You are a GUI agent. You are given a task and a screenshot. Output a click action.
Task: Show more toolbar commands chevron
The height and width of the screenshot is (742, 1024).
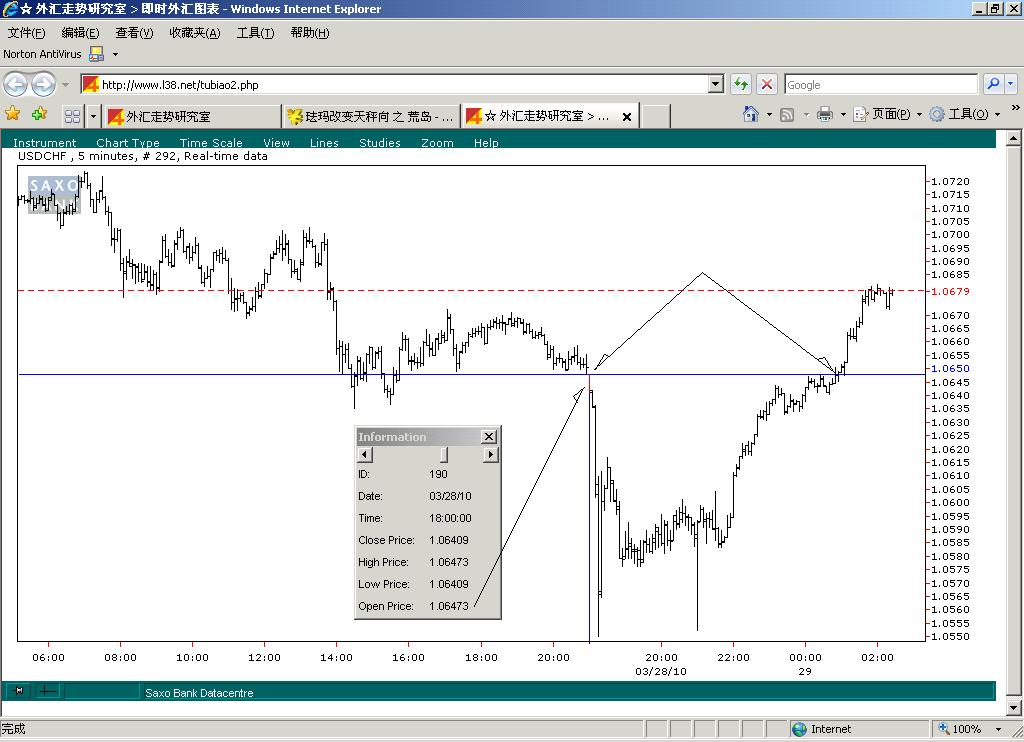[x=1016, y=108]
